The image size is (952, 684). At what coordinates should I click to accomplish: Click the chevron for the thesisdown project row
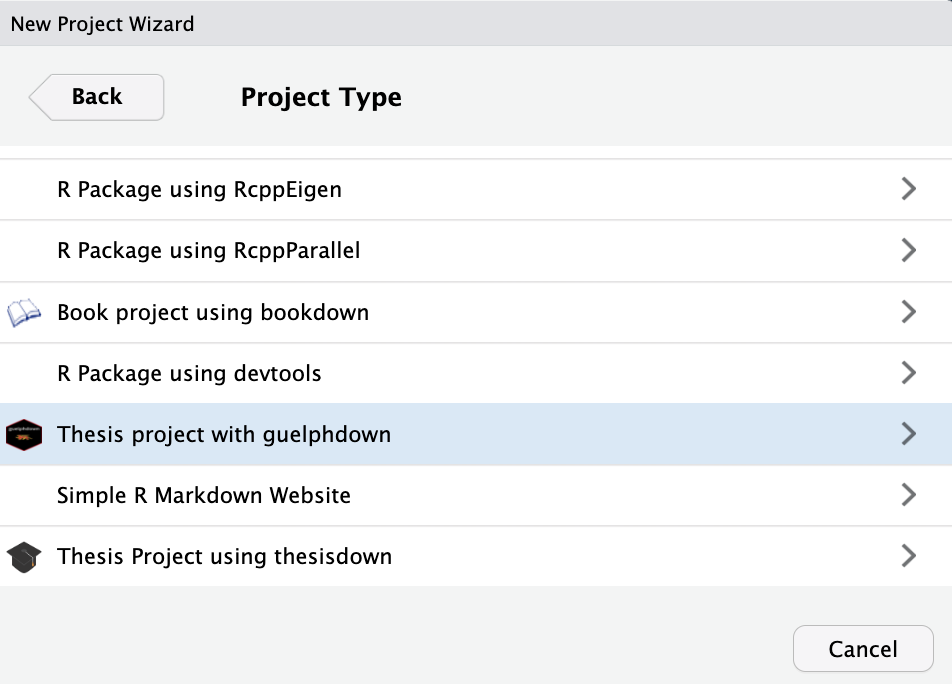coord(908,556)
